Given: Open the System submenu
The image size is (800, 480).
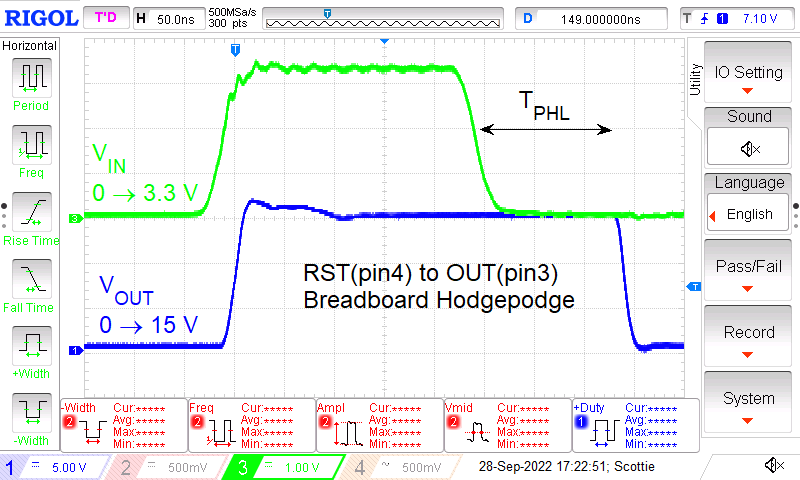Looking at the screenshot, I should click(x=748, y=402).
